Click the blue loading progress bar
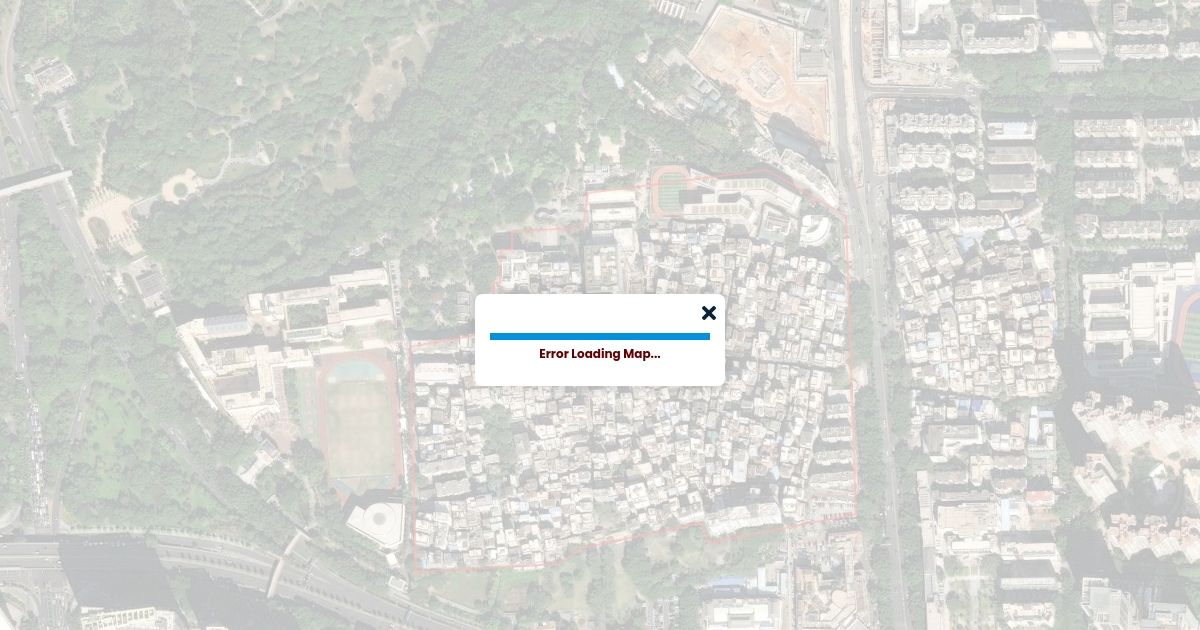Image resolution: width=1200 pixels, height=630 pixels. pos(600,337)
